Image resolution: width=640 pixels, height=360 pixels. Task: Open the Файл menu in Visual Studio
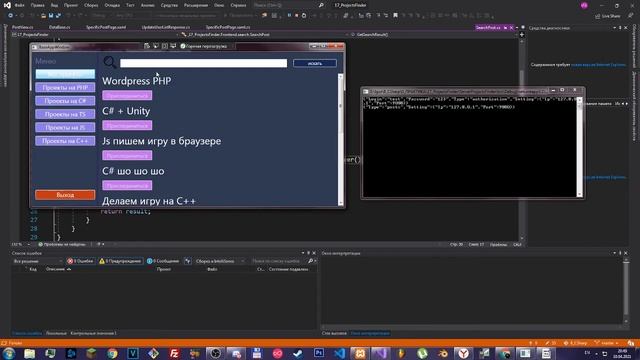click(x=20, y=5)
